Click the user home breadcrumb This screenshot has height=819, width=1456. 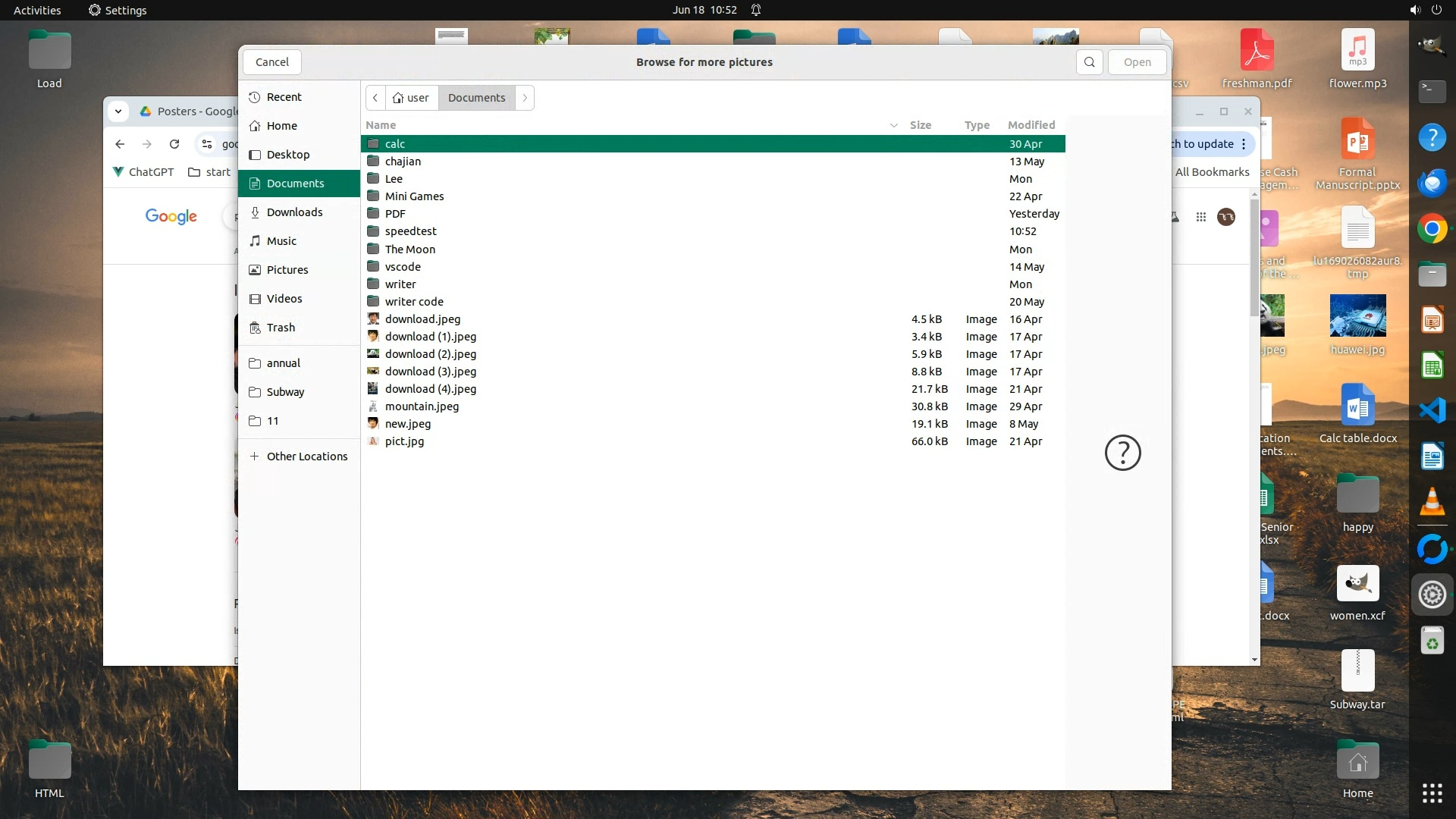(x=411, y=98)
